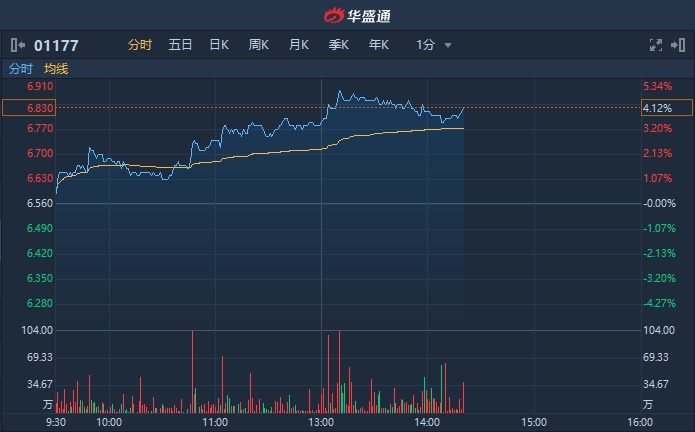Toggle the 均线 average line legend

click(x=56, y=69)
